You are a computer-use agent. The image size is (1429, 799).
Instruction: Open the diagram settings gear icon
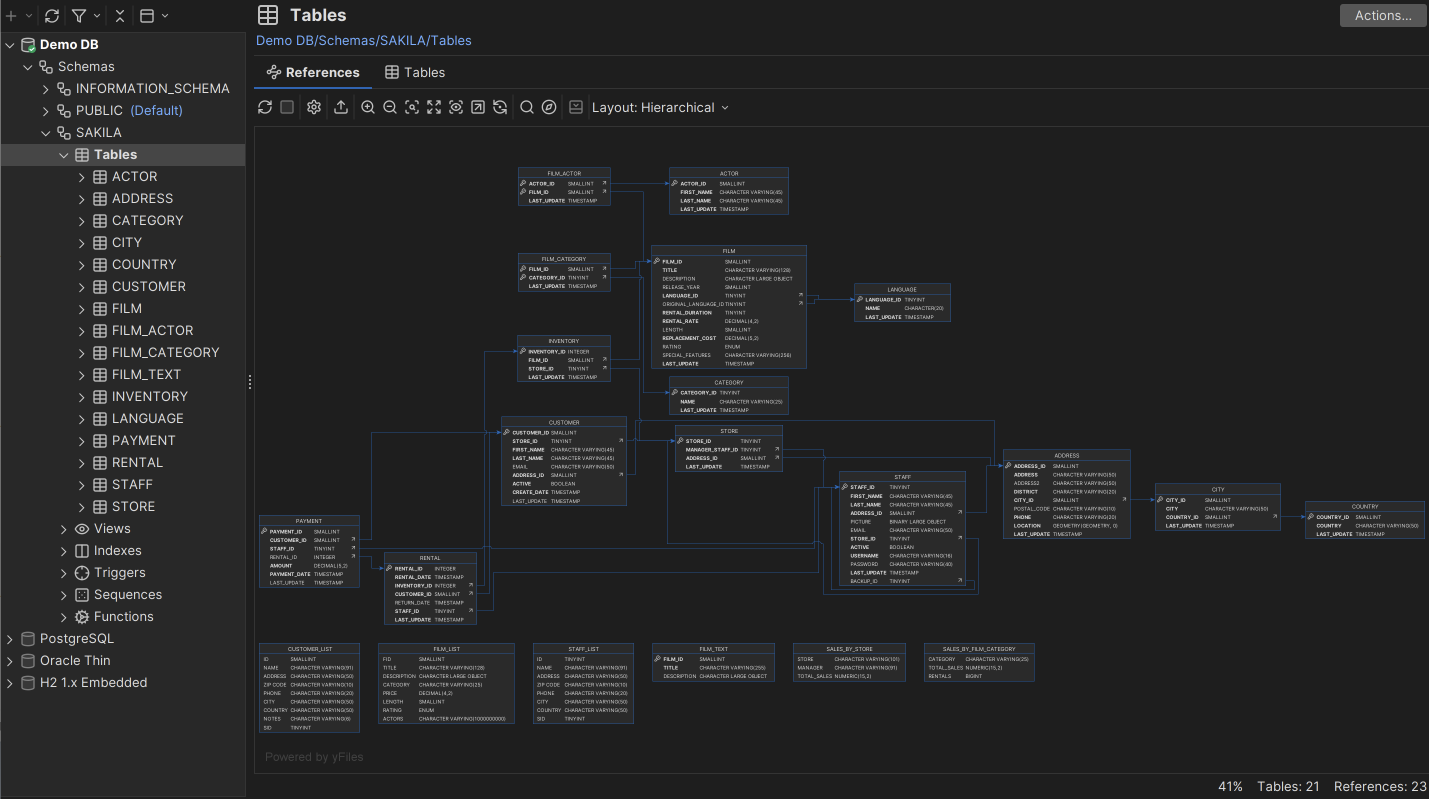point(313,107)
